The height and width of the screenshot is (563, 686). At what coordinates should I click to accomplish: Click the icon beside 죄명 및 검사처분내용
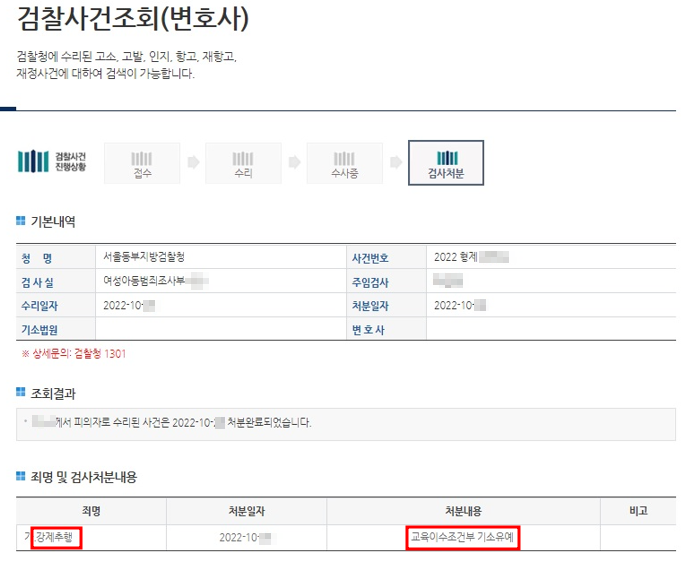coord(22,477)
